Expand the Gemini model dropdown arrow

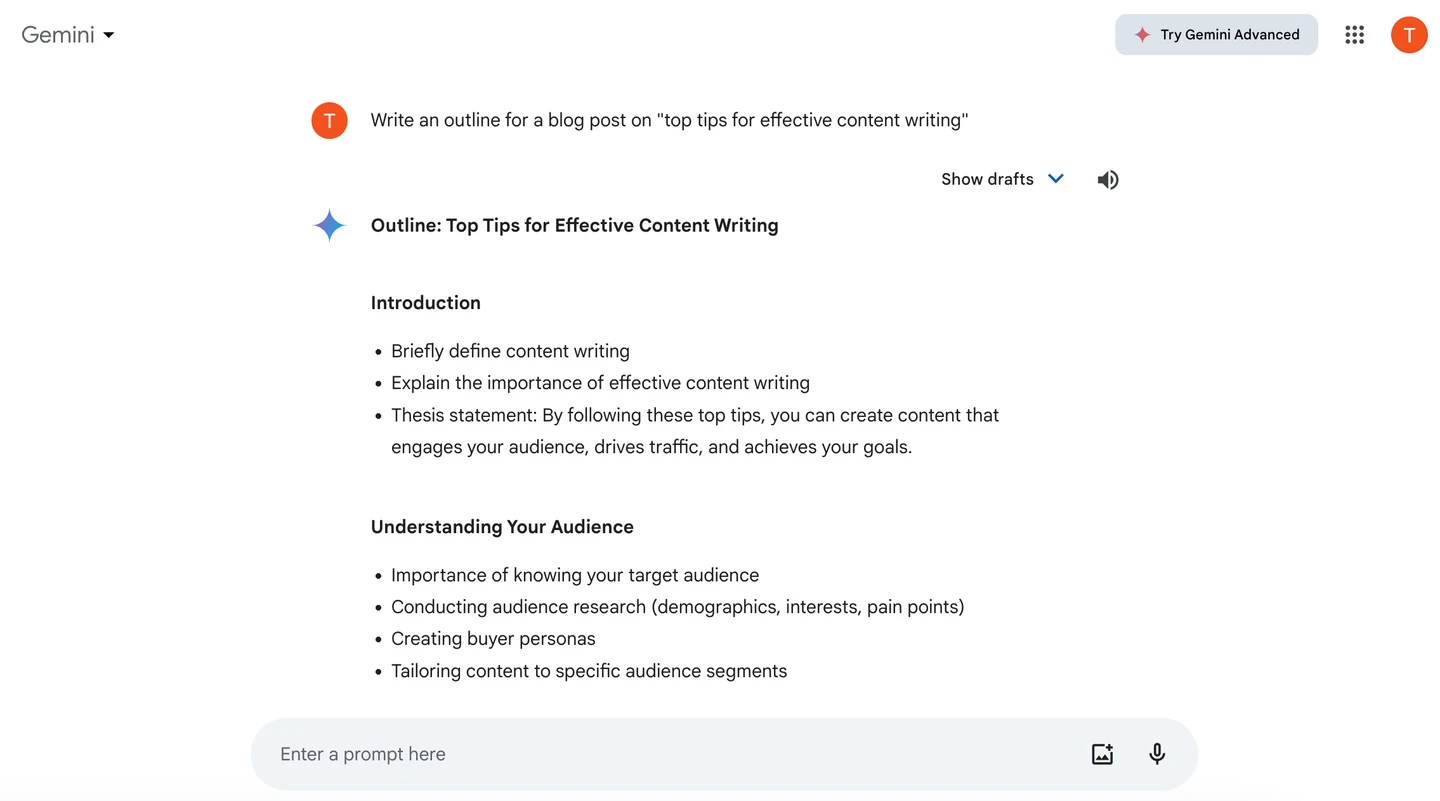pyautogui.click(x=109, y=35)
